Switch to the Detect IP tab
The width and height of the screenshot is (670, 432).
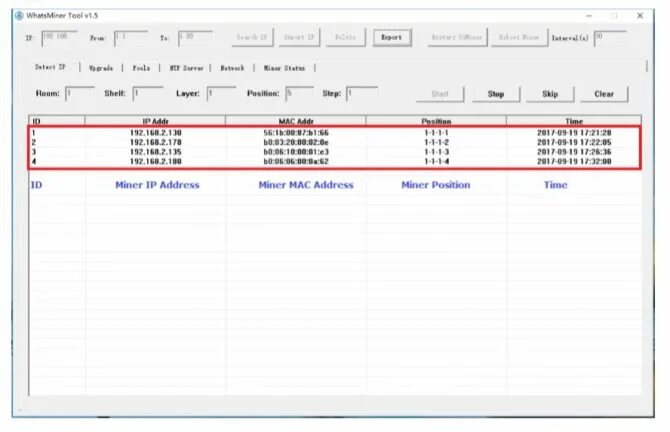50,68
